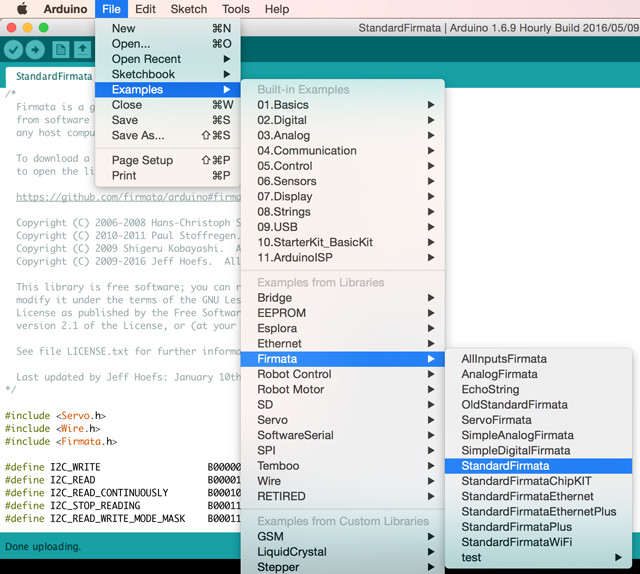Expand the Open Recent submenu

[168, 59]
